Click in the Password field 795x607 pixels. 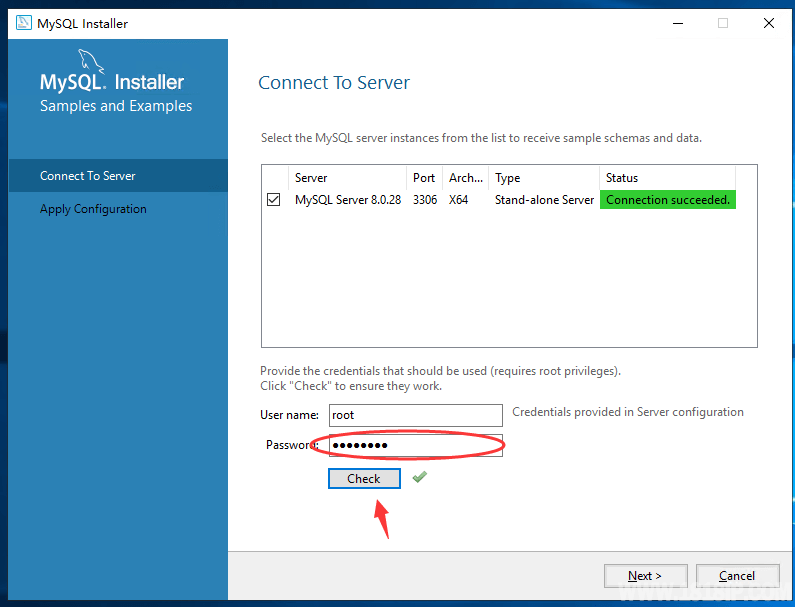click(x=416, y=445)
